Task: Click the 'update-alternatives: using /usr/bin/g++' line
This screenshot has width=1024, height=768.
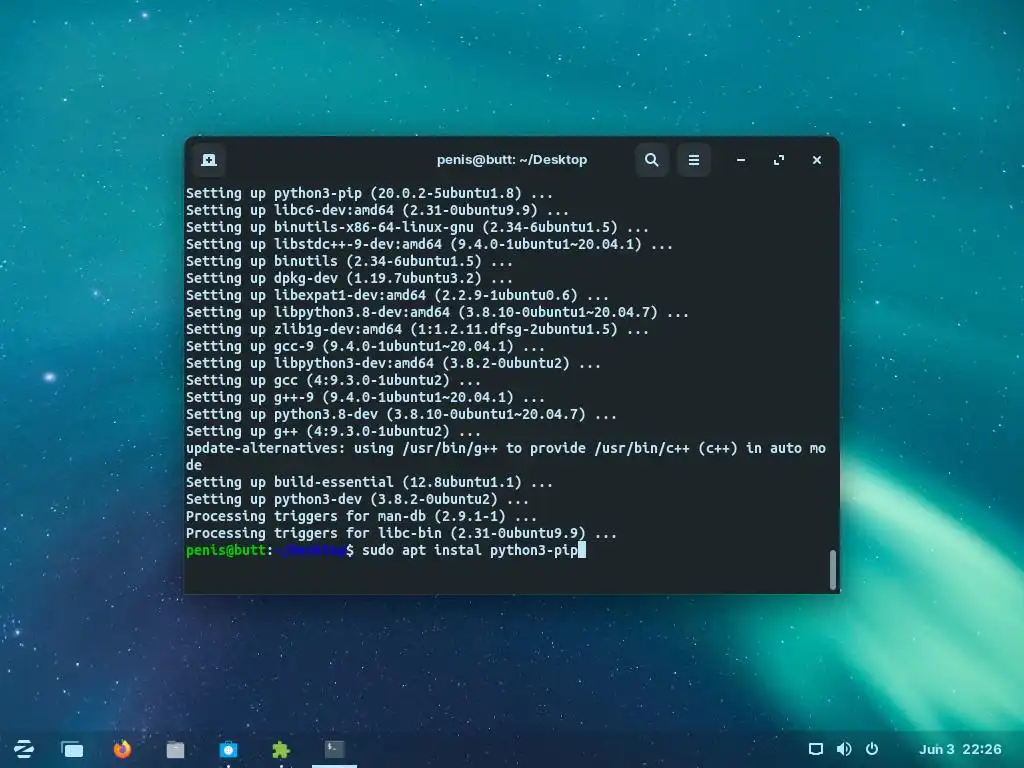Action: point(505,448)
